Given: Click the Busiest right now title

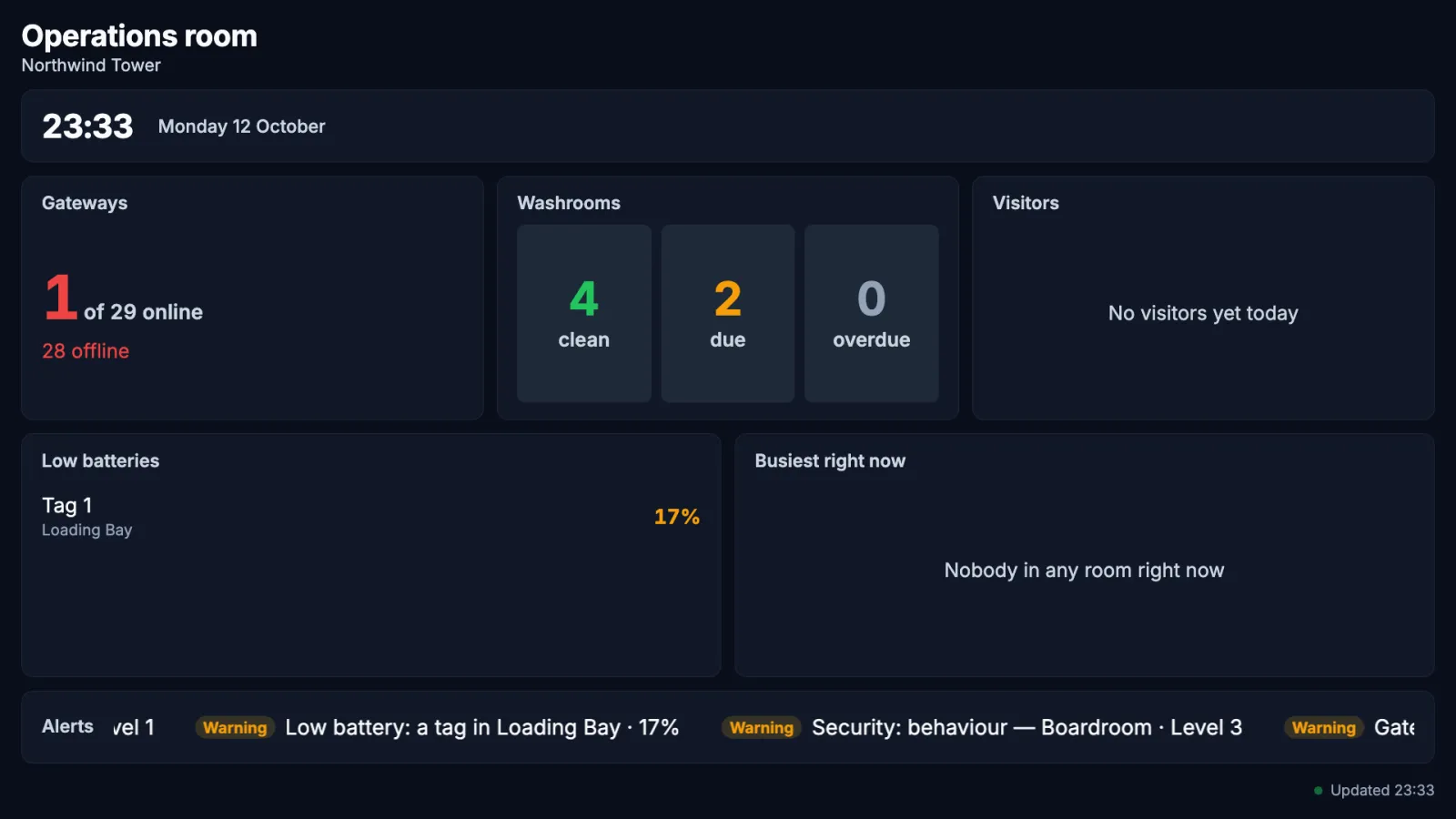Looking at the screenshot, I should pos(830,460).
